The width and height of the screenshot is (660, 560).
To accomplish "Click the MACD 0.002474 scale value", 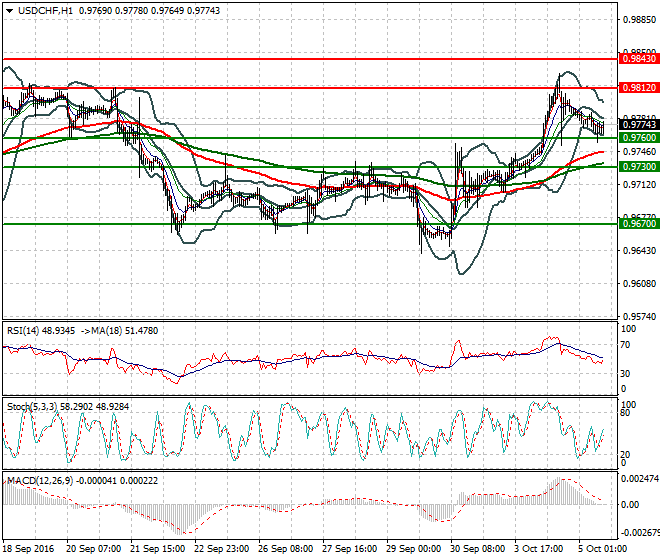I will point(640,479).
